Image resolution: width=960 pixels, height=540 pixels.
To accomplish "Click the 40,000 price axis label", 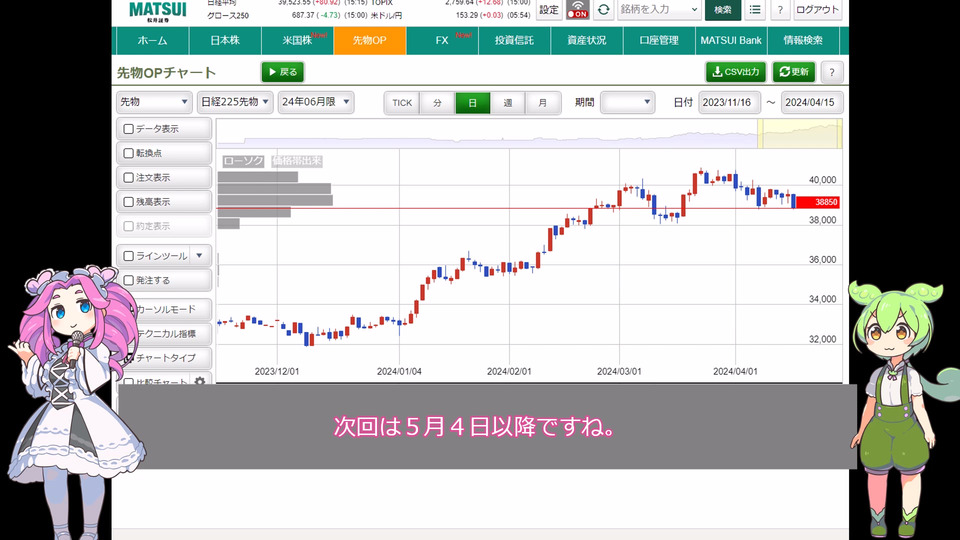I will click(x=822, y=180).
